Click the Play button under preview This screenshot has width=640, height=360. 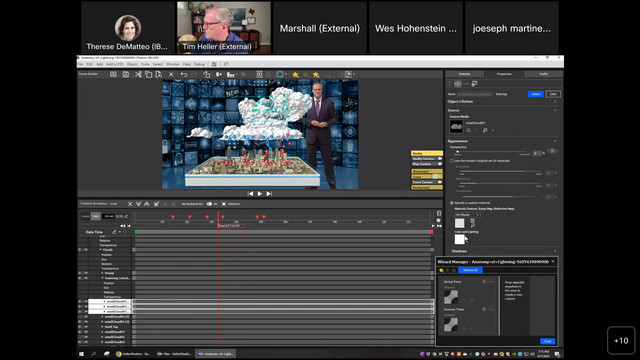(260, 193)
